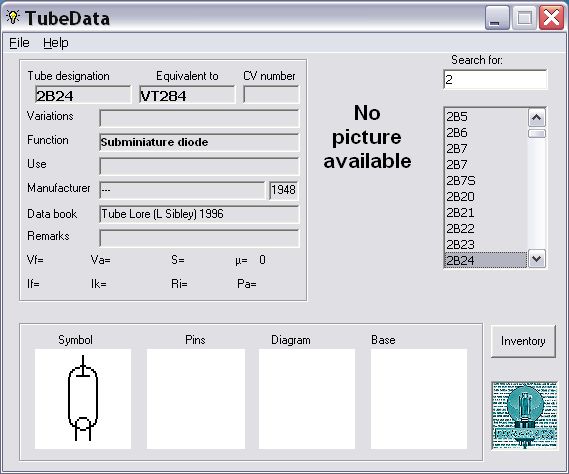Click the diode symbol drawing

[x=83, y=399]
